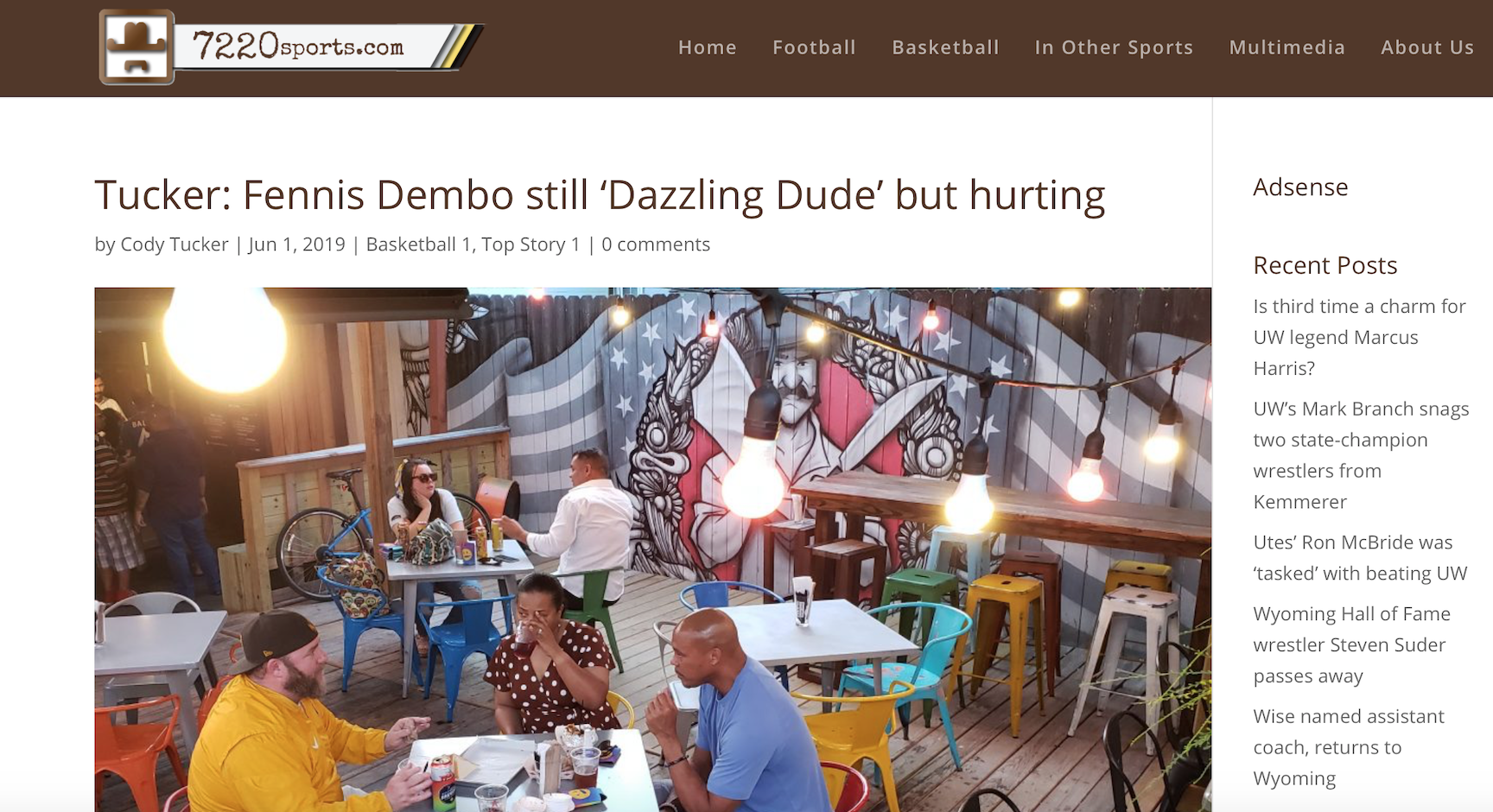Open the Steven Suder passes away post
1493x812 pixels.
(x=1352, y=644)
